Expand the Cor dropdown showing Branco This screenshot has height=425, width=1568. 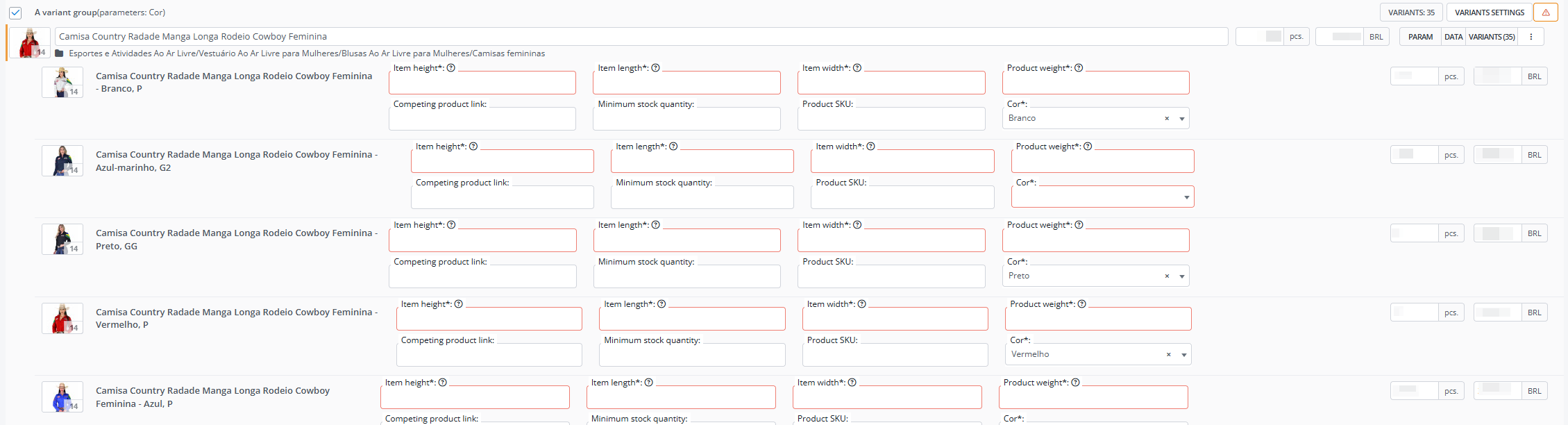tap(1182, 119)
